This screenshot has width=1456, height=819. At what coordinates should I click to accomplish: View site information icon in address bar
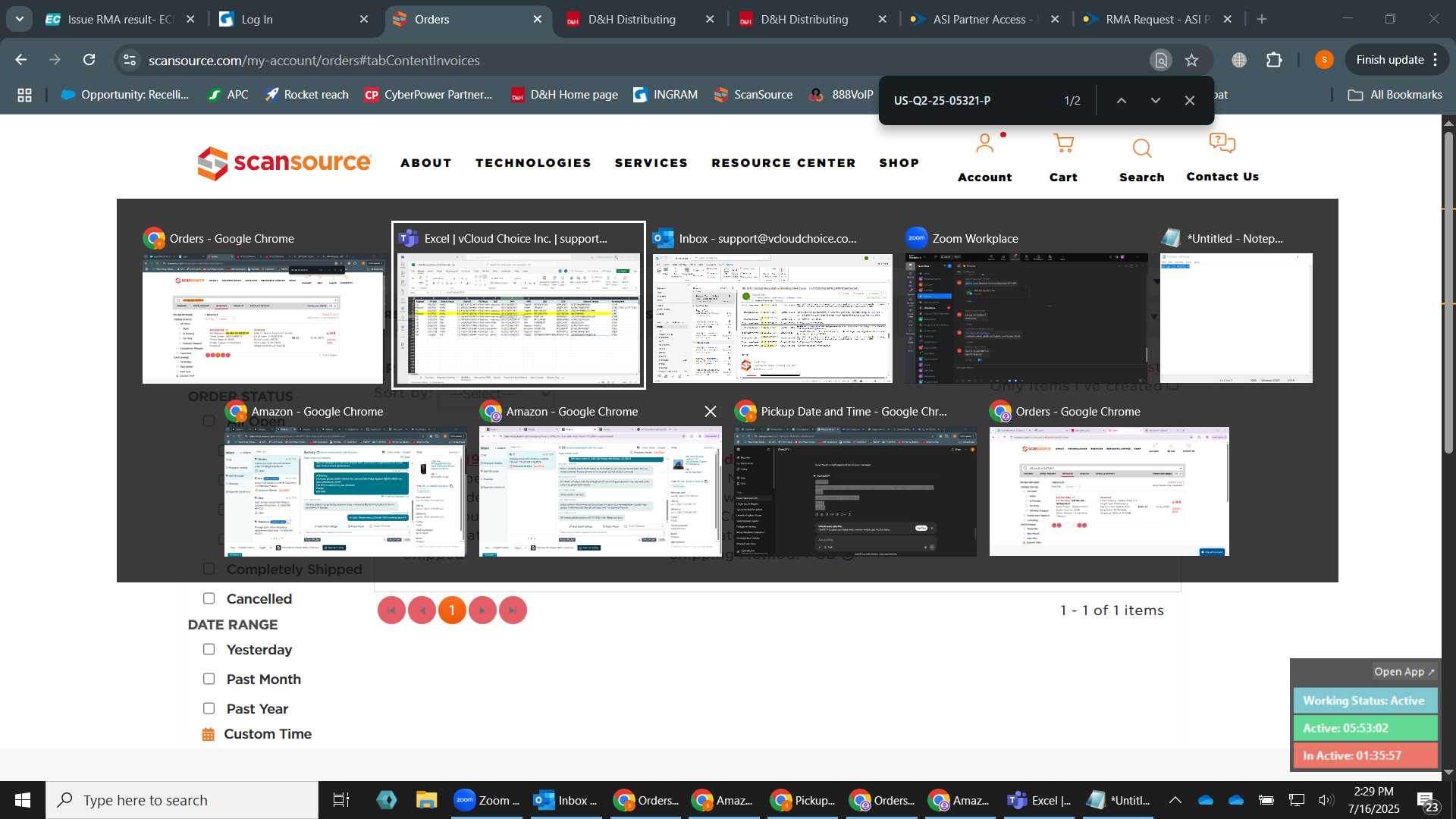coord(130,60)
